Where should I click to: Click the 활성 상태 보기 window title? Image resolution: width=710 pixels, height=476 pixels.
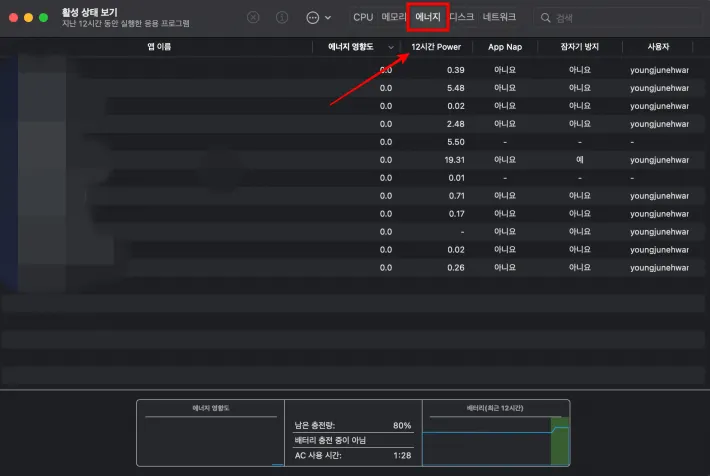point(90,12)
